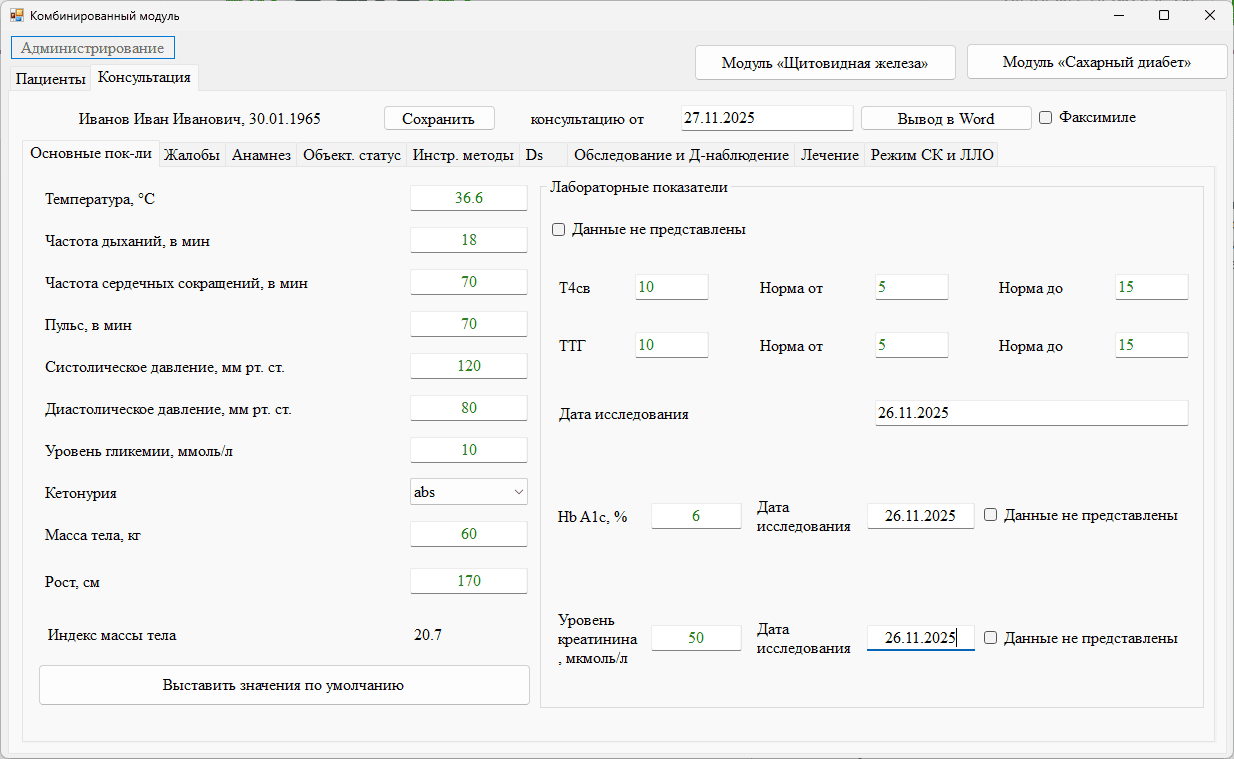Open Модуль «Щитовидная железа»
Screen dimensions: 1234x759
click(825, 62)
